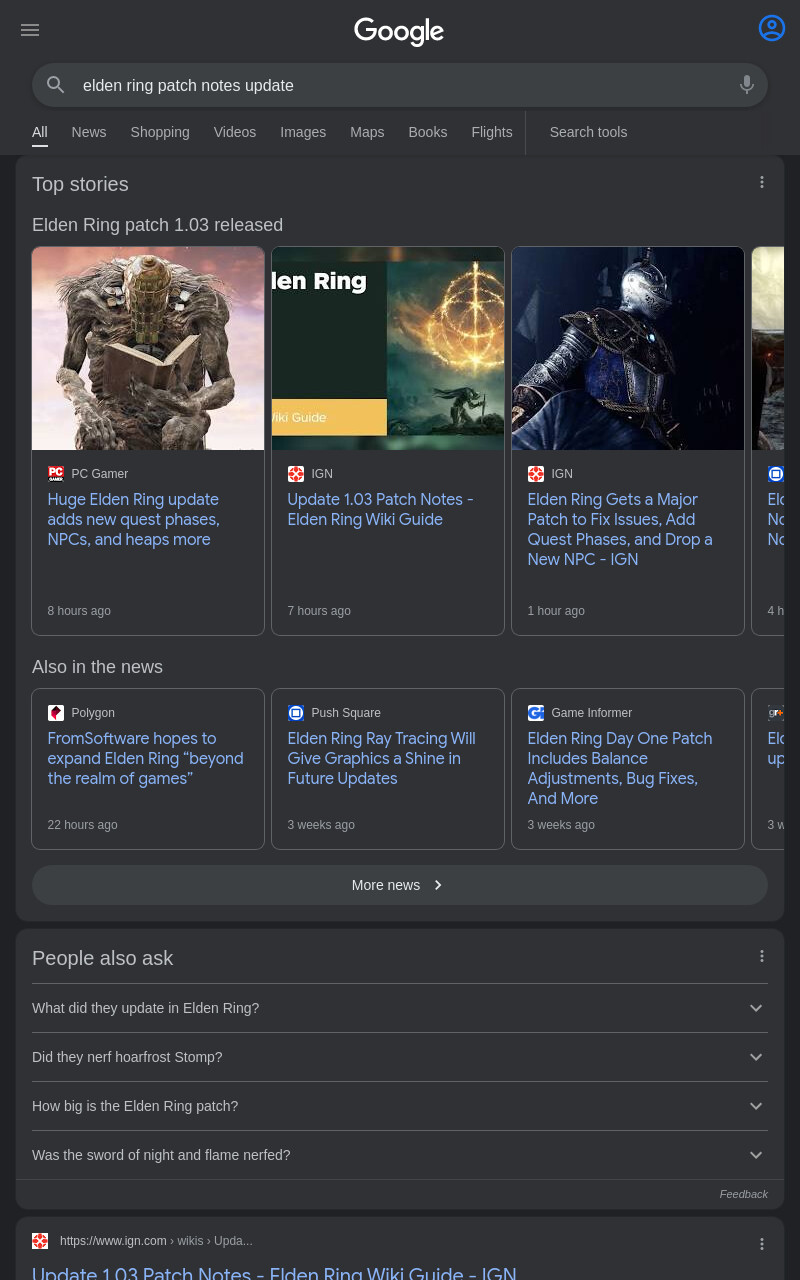Open options for the ign.com result

click(762, 1244)
